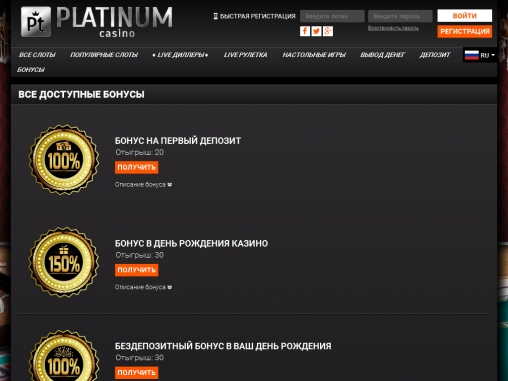Click the Google Plus login icon
Viewport: 508px width, 381px height.
[x=328, y=31]
